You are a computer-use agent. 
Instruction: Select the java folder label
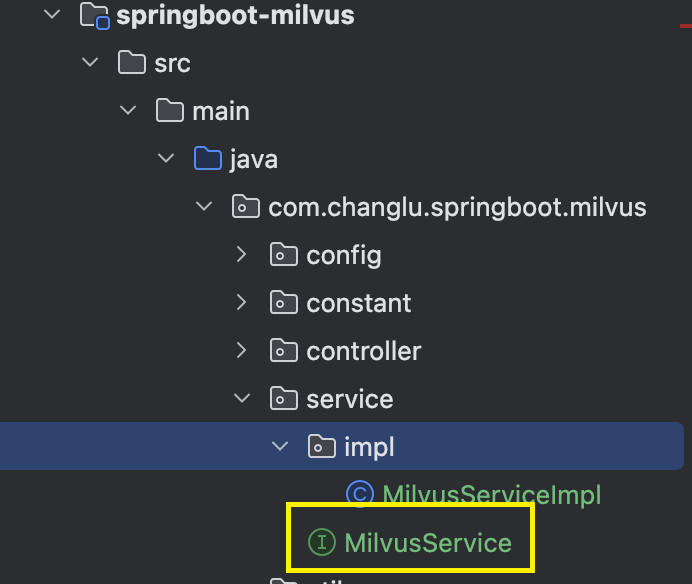pyautogui.click(x=254, y=160)
